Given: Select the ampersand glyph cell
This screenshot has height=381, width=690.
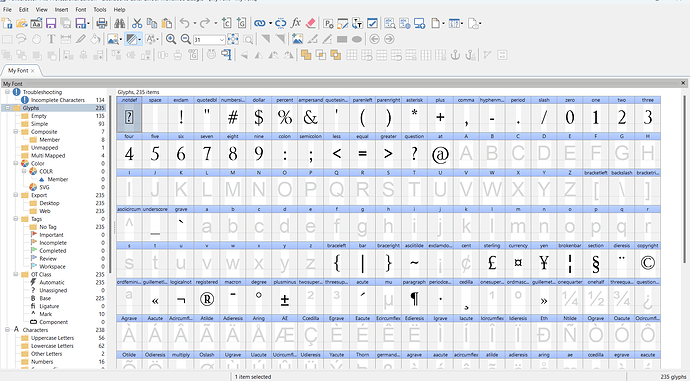Looking at the screenshot, I should [310, 114].
